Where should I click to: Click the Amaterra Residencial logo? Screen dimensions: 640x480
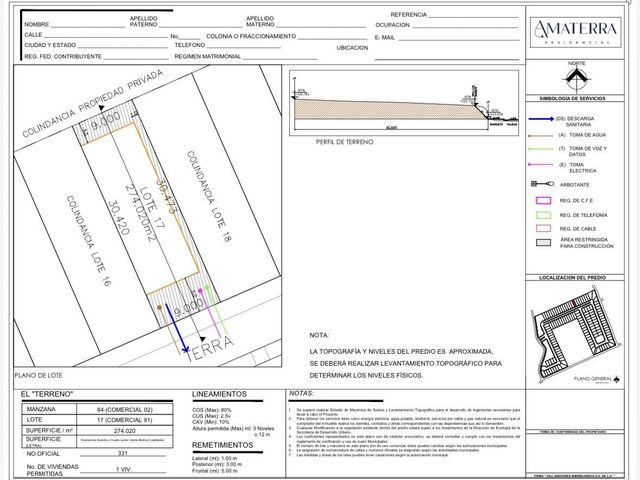click(576, 32)
